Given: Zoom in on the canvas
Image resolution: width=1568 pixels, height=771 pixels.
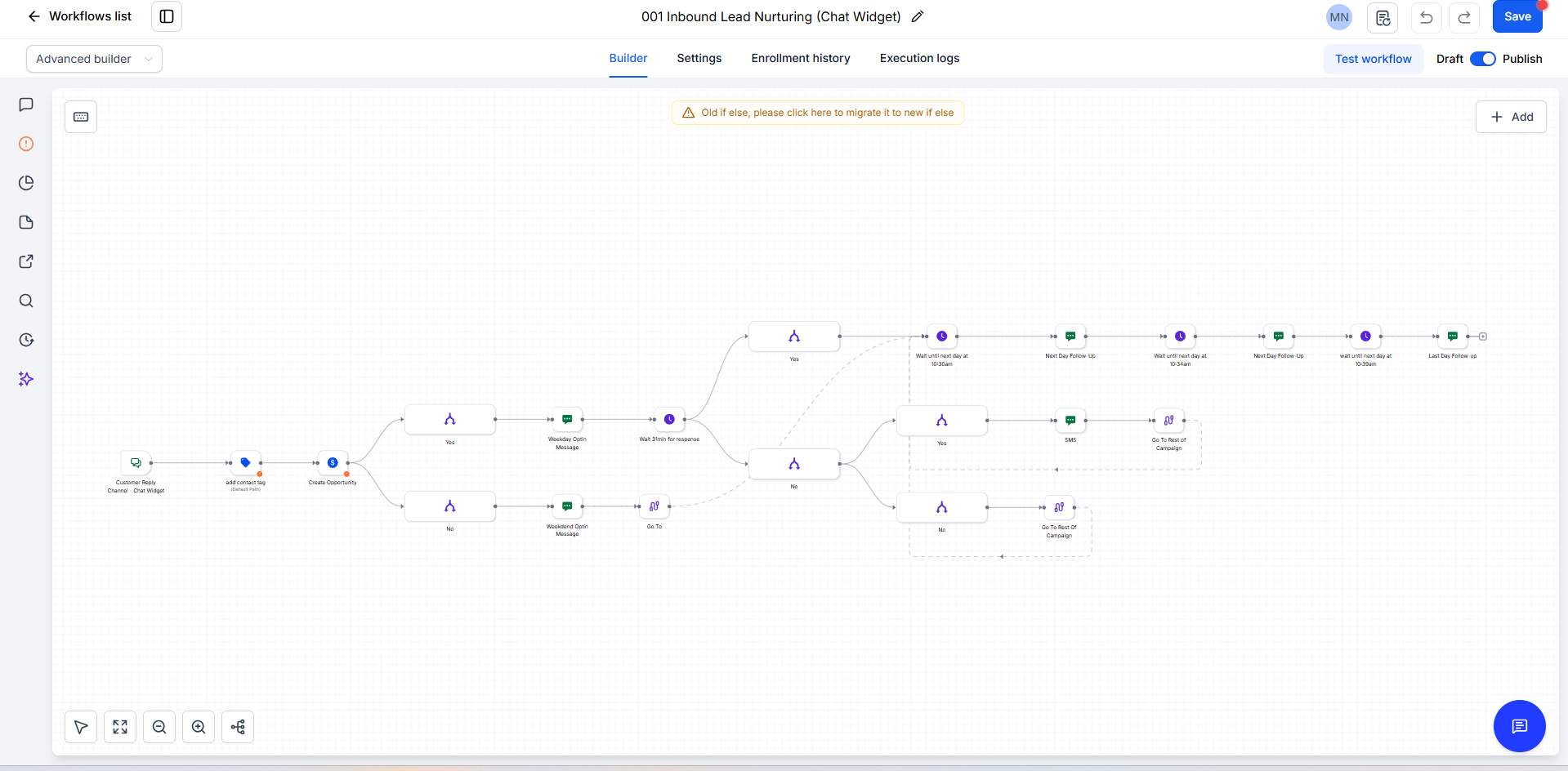Looking at the screenshot, I should 199,727.
